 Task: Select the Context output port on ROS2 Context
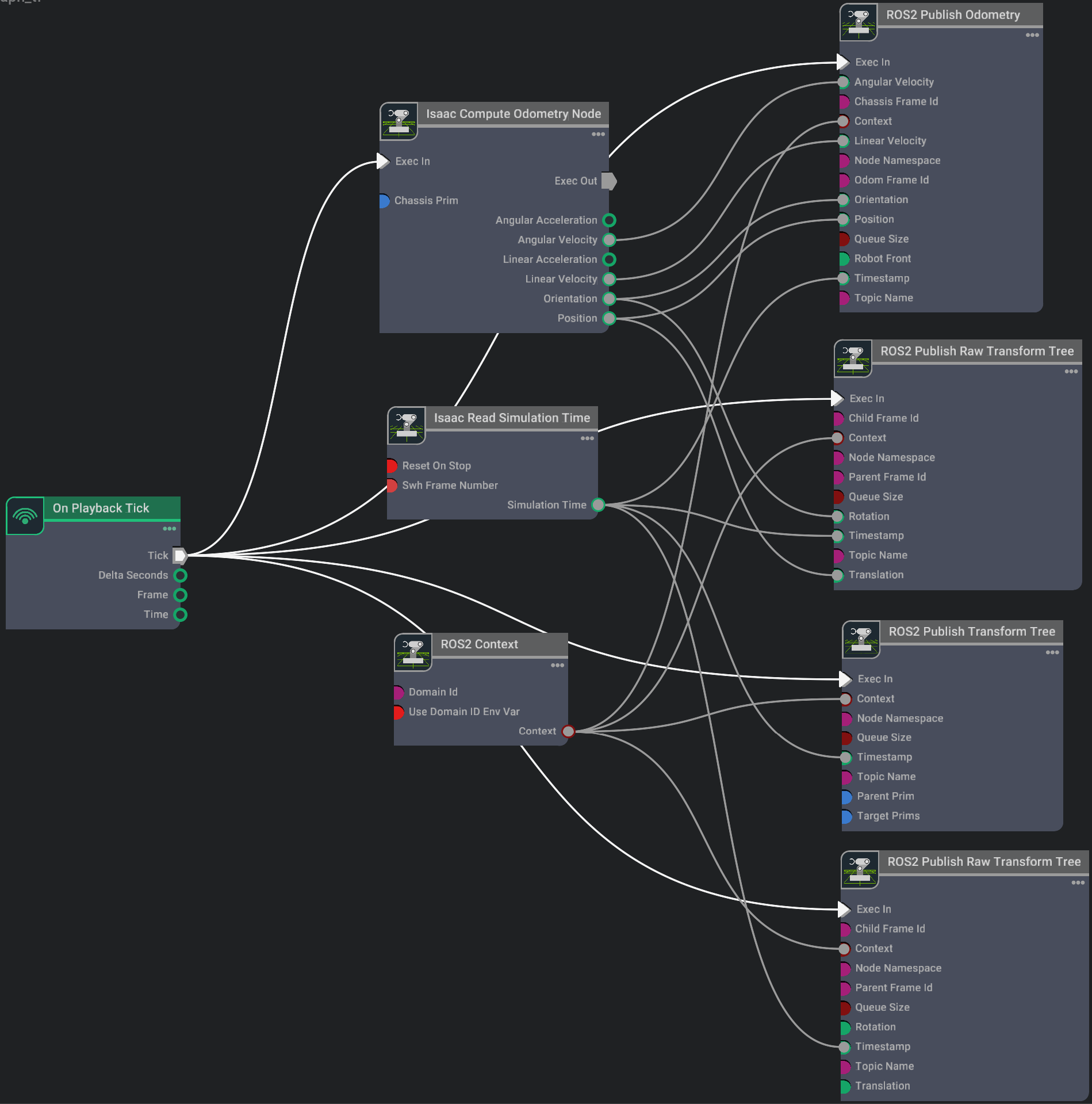[569, 731]
